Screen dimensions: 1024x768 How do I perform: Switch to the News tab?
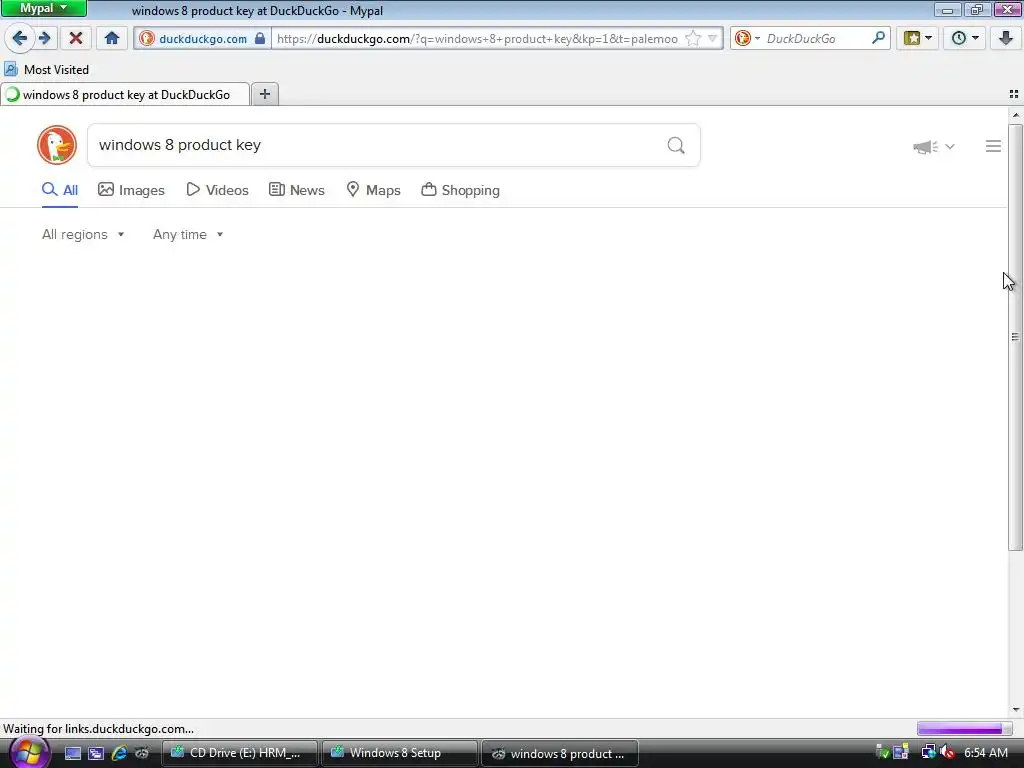tap(297, 190)
